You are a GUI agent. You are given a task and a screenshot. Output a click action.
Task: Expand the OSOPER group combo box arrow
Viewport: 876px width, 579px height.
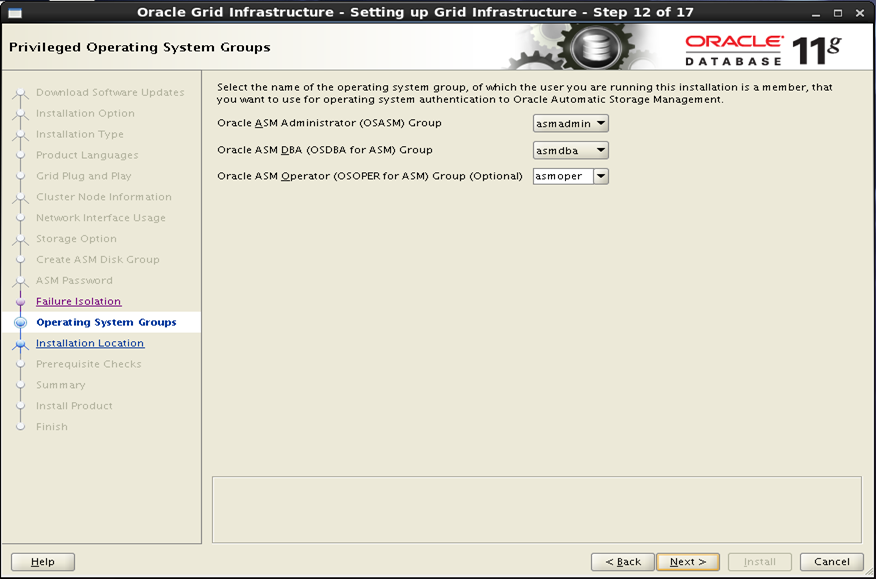click(601, 177)
